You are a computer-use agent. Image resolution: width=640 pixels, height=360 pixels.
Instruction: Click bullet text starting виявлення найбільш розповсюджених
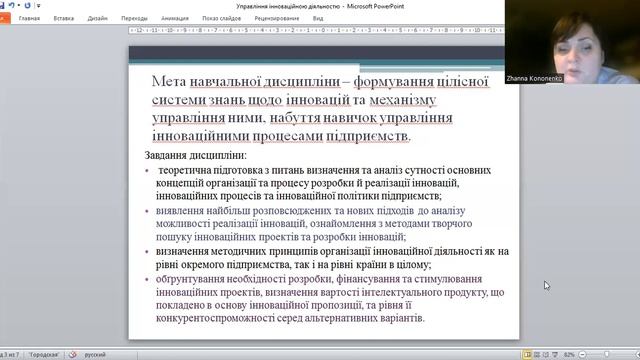click(314, 224)
